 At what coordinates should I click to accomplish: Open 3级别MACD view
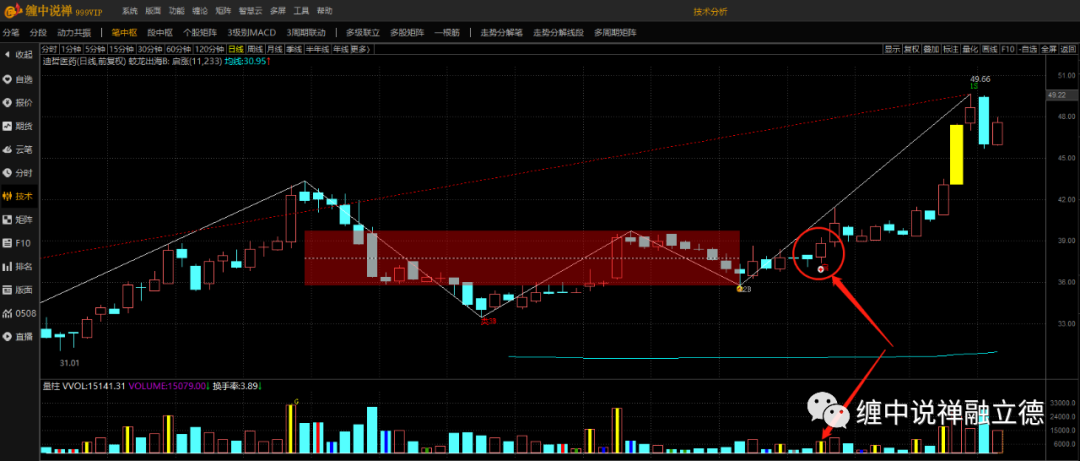point(251,32)
